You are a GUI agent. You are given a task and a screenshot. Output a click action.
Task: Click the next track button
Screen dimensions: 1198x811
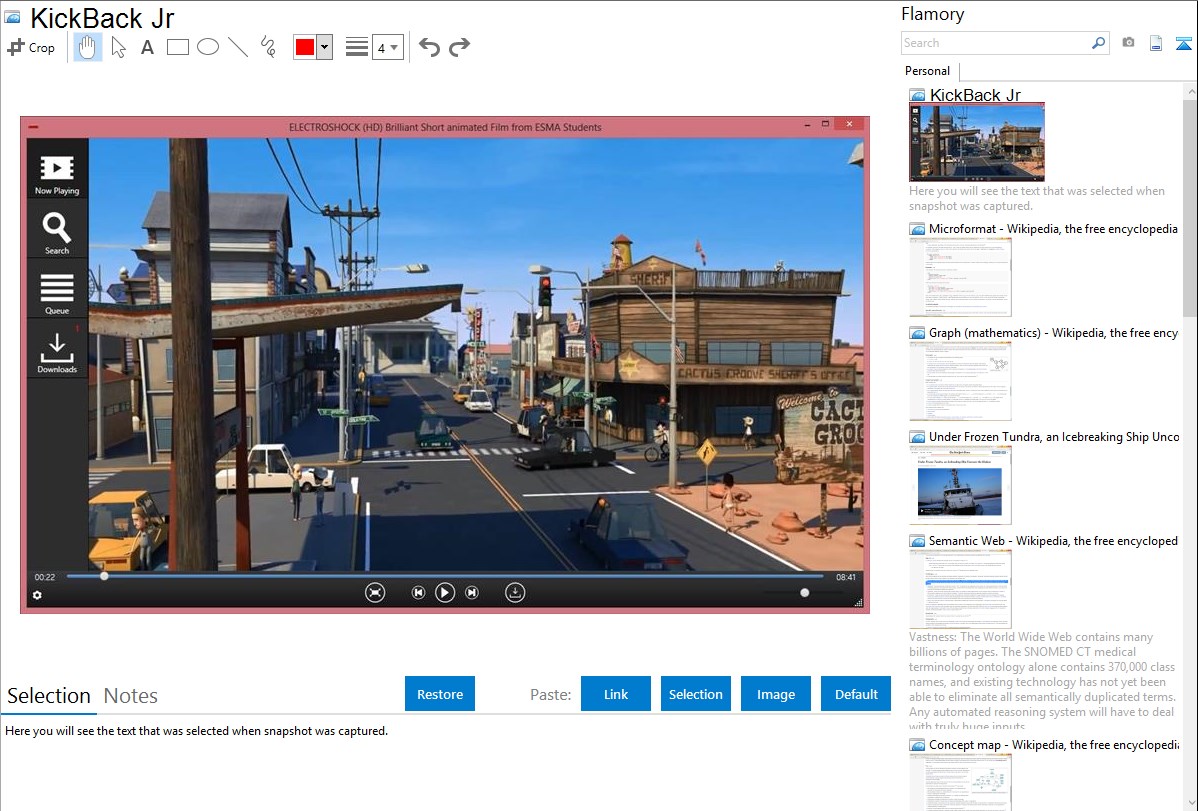(x=472, y=592)
